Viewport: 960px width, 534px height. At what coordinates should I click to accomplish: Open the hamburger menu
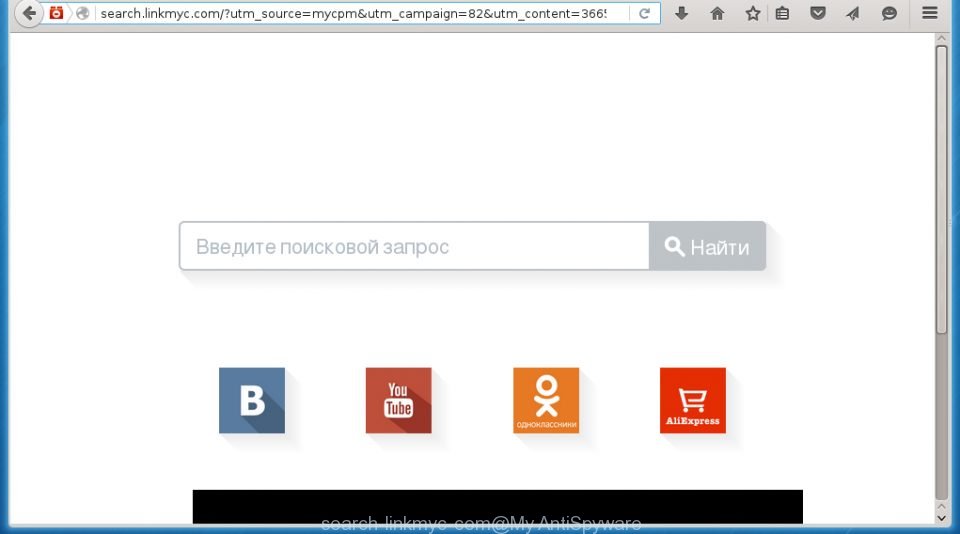(929, 13)
